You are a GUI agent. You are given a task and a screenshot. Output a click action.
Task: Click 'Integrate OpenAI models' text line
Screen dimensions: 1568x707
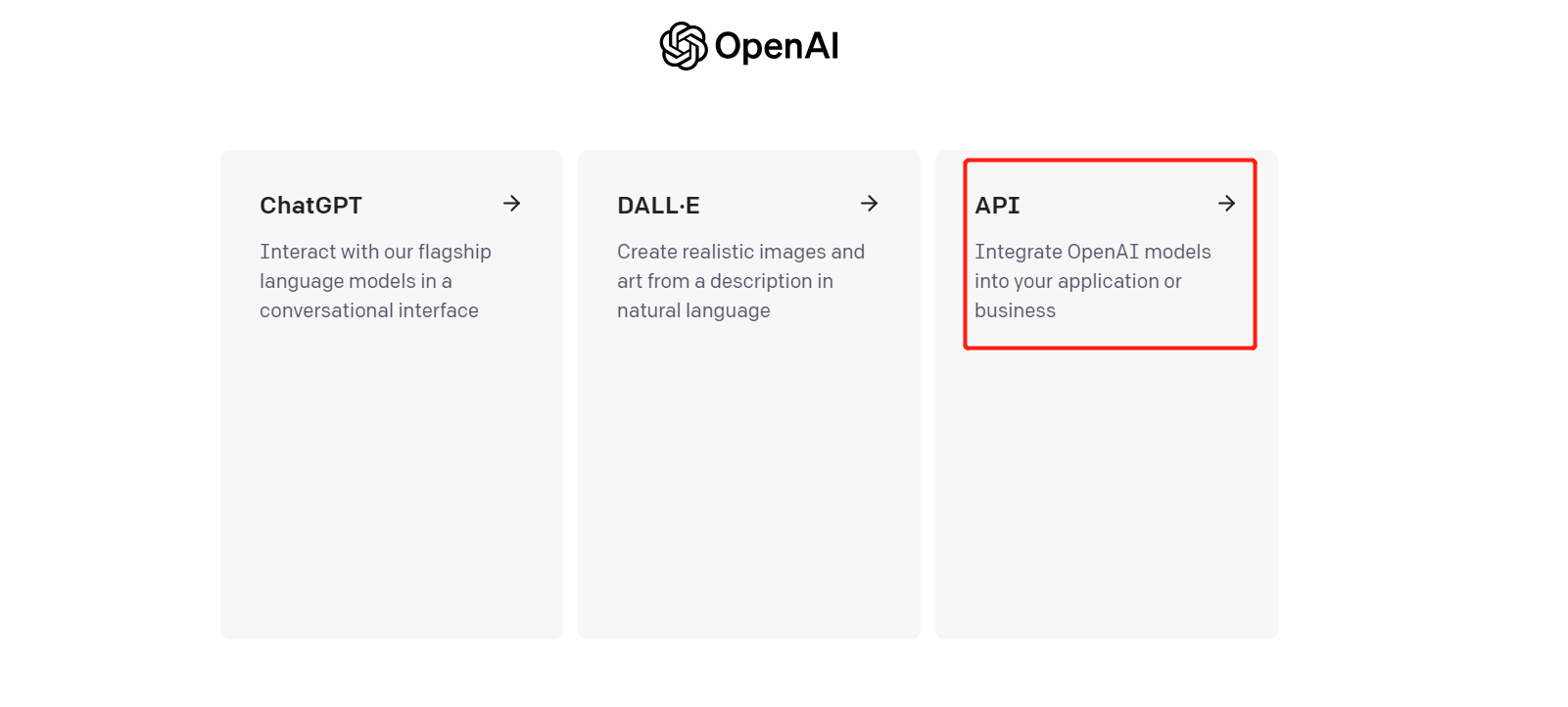1093,252
